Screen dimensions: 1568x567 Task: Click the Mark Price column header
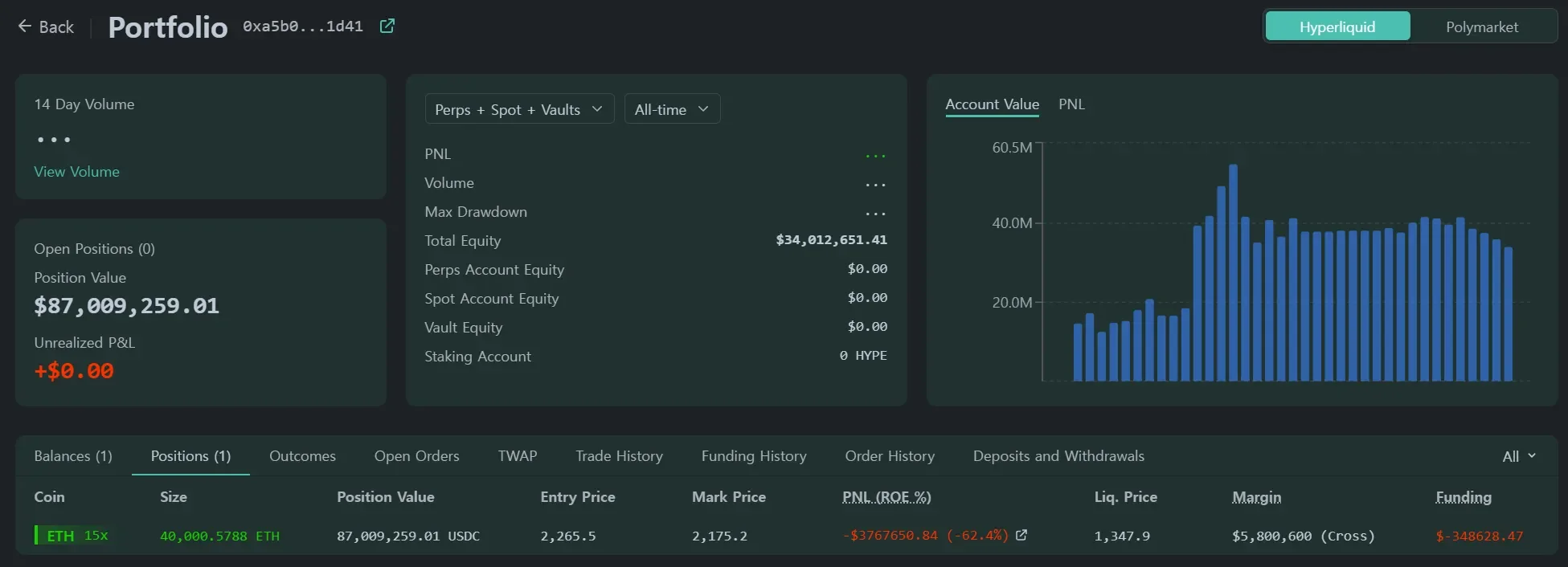coord(729,497)
